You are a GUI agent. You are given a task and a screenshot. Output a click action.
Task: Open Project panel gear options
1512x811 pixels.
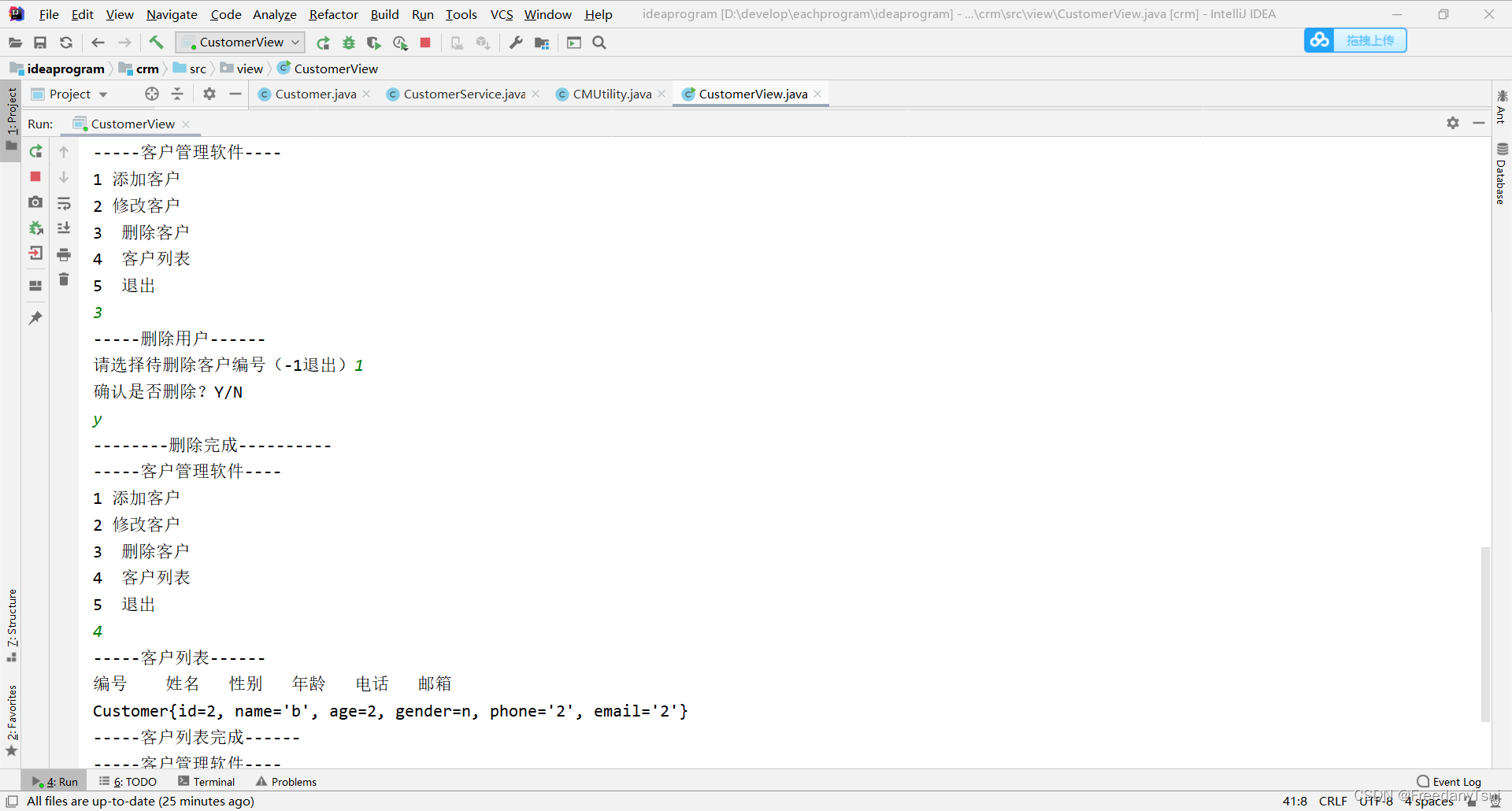209,94
